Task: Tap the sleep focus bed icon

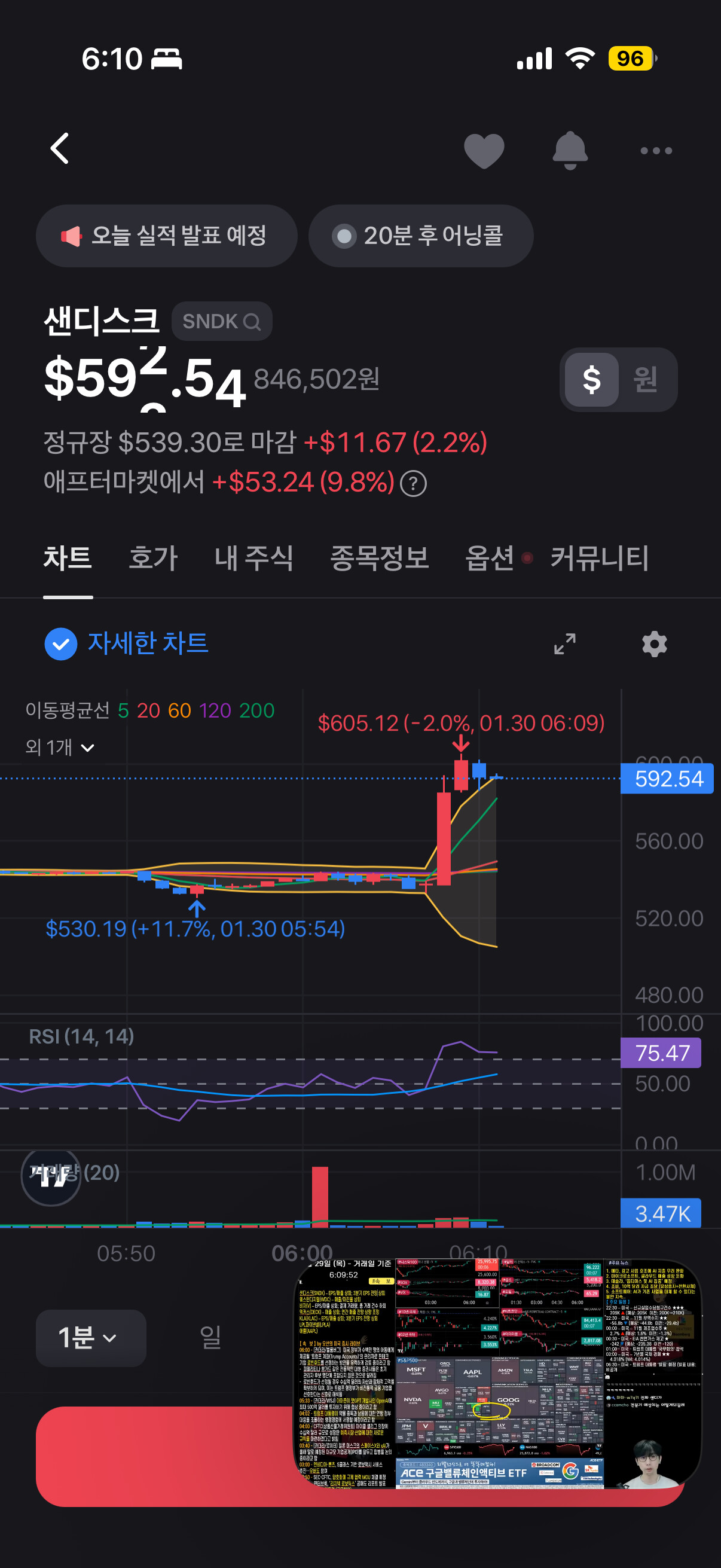Action: (x=166, y=59)
